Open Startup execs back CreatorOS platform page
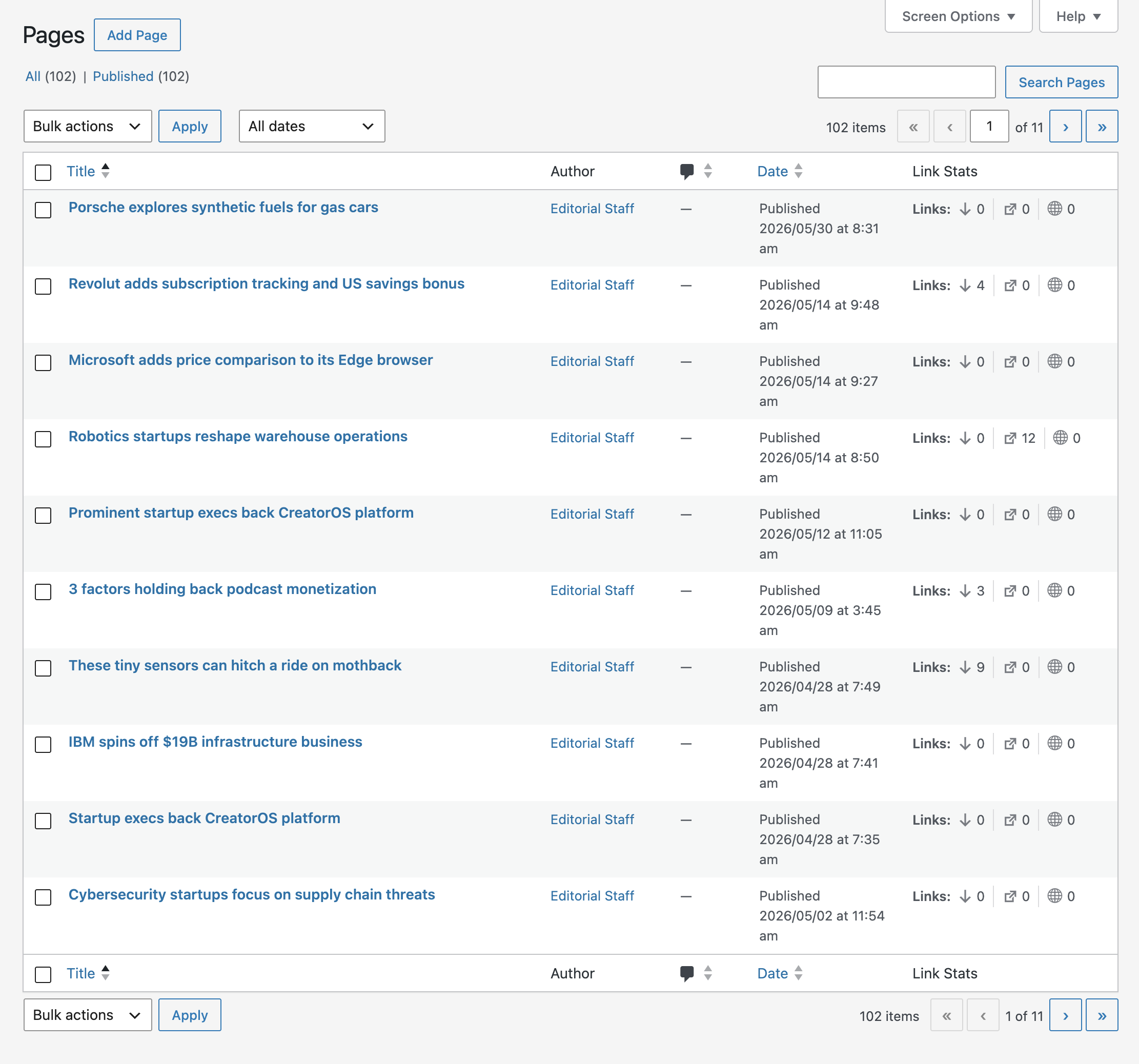 click(x=205, y=818)
